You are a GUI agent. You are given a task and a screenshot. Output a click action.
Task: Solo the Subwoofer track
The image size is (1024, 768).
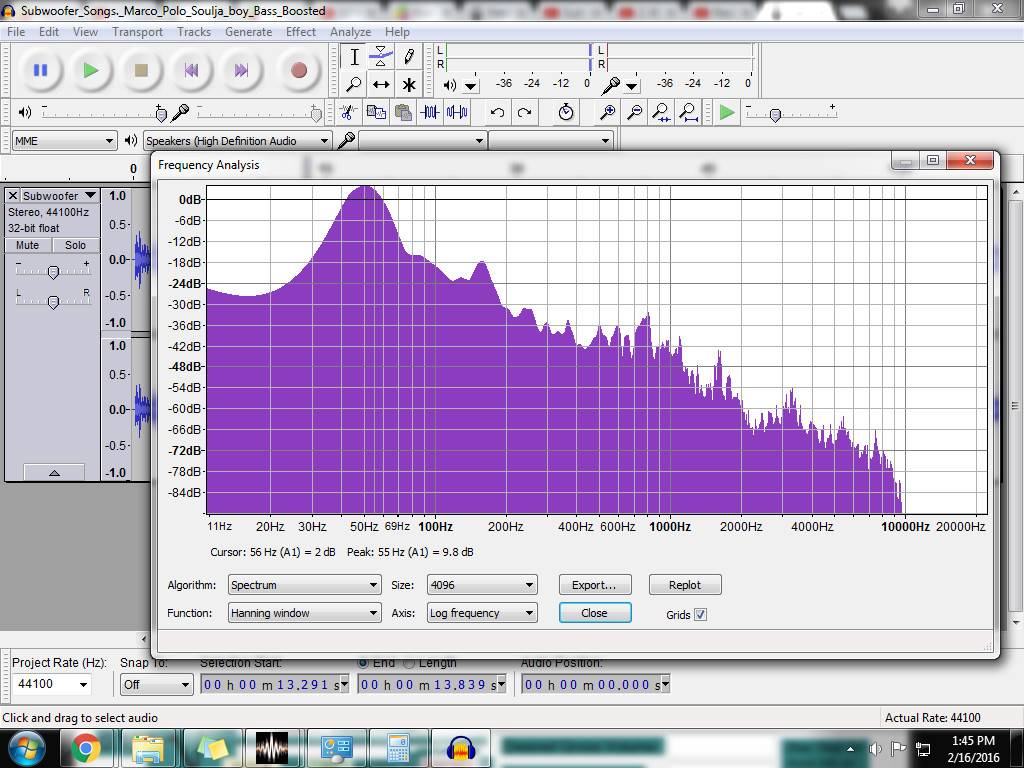coord(75,245)
